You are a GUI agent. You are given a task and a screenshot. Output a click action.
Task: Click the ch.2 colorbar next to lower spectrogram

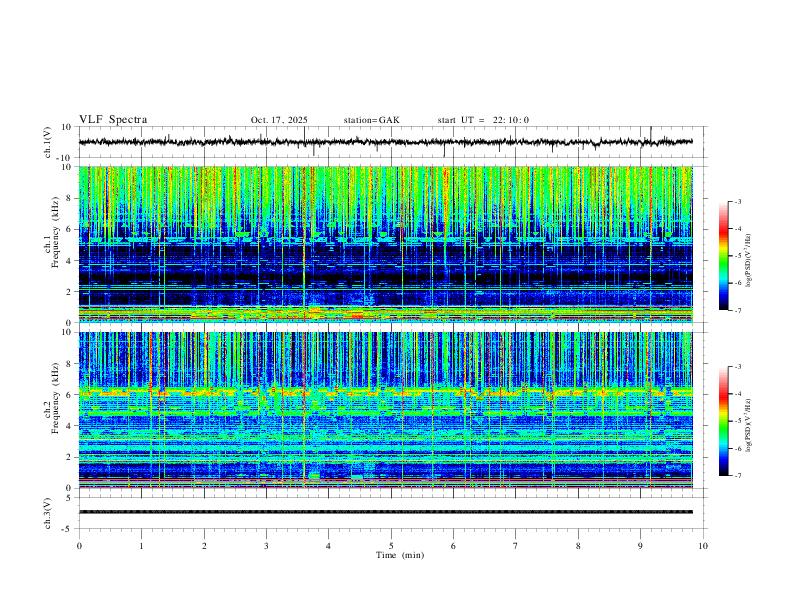coord(723,421)
